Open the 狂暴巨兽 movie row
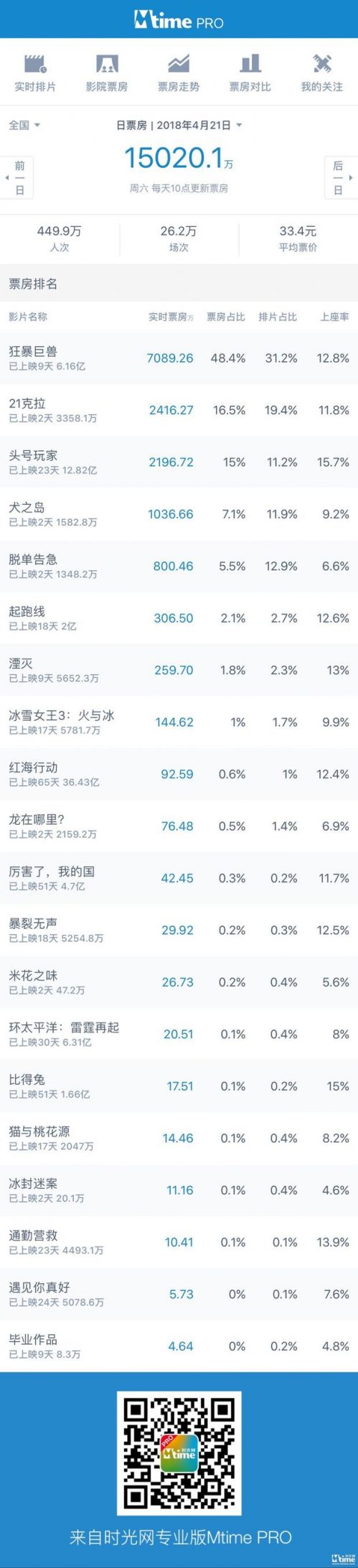Image resolution: width=358 pixels, height=1568 pixels. pyautogui.click(x=179, y=358)
